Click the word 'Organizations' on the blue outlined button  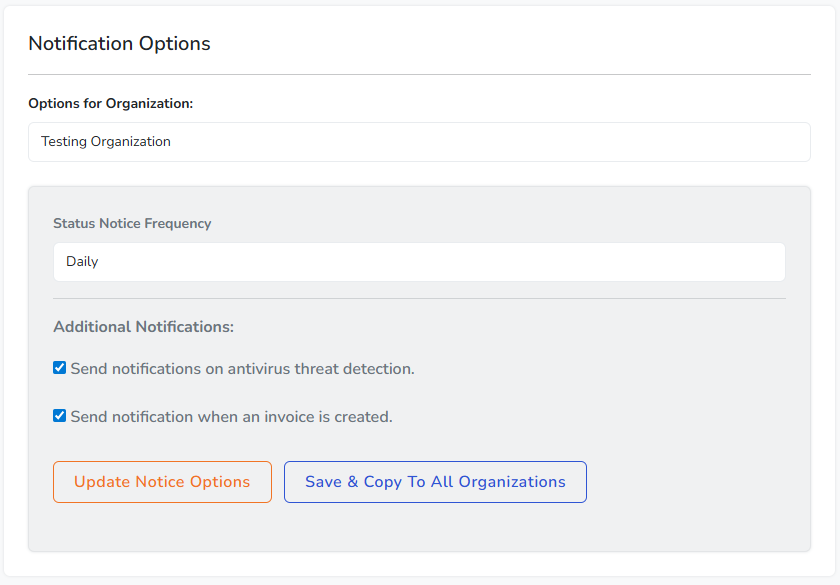pyautogui.click(x=512, y=482)
